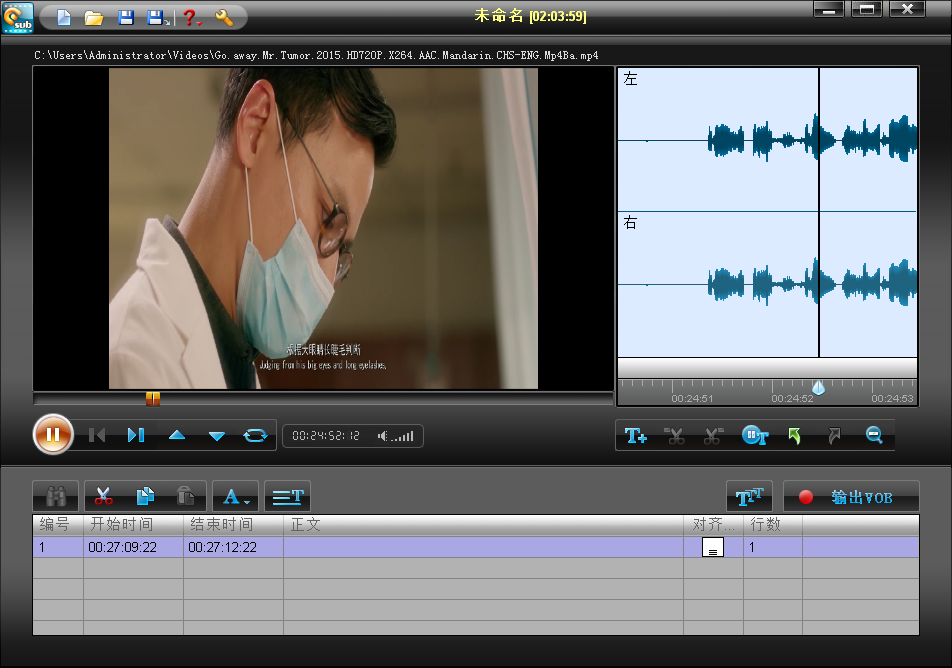The image size is (952, 668).
Task: Click the T+ add subtitle icon
Action: coord(636,436)
